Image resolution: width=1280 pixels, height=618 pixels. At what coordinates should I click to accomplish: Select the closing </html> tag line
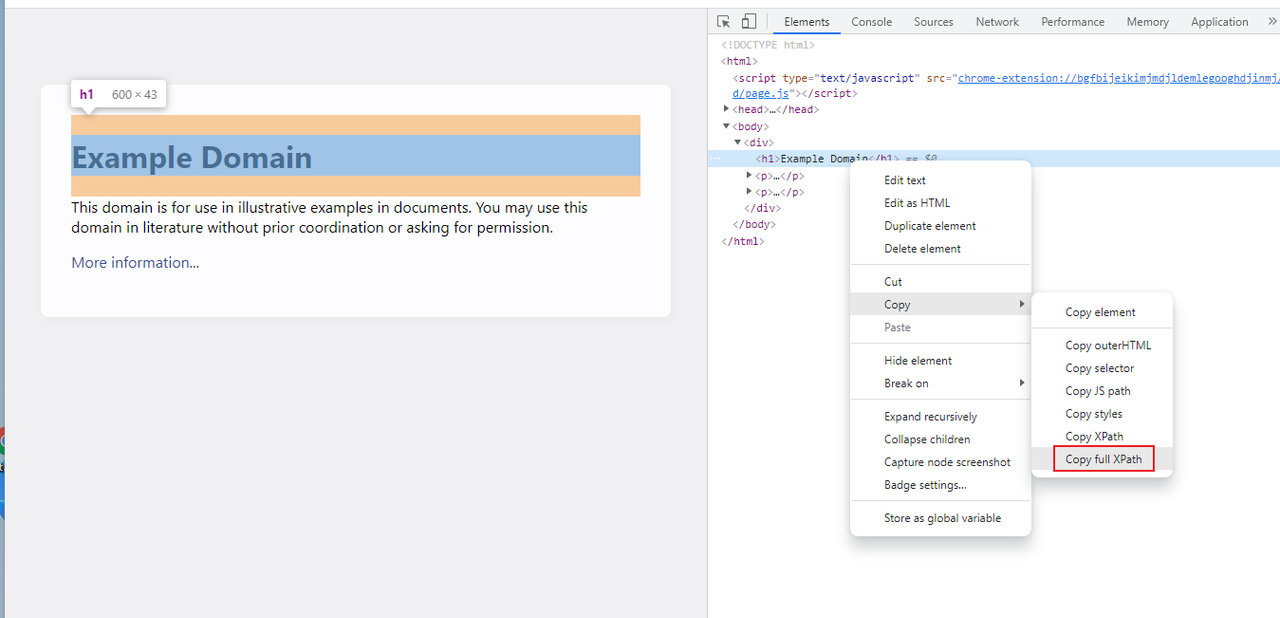(743, 241)
